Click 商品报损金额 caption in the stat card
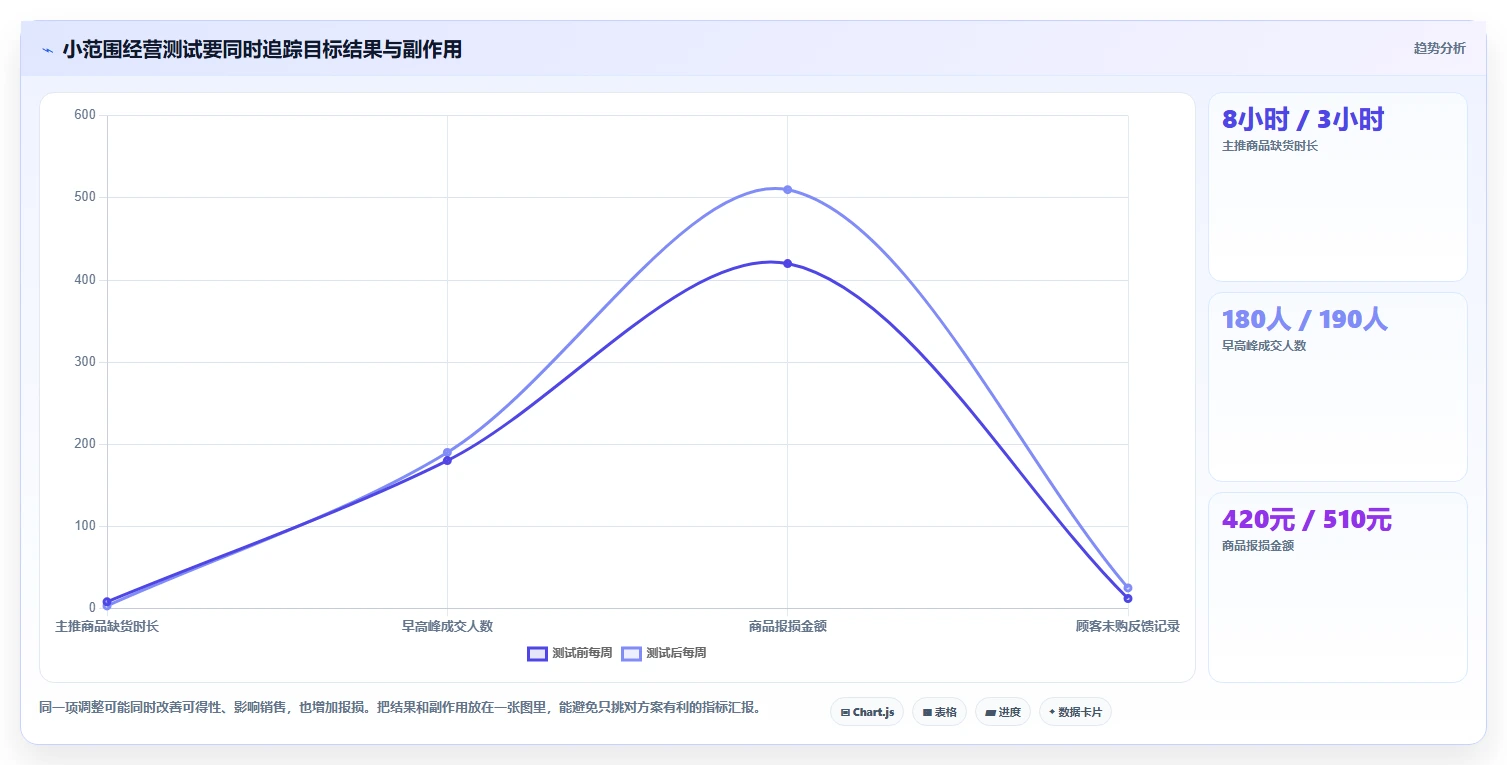This screenshot has height=765, width=1507. pos(1258,546)
